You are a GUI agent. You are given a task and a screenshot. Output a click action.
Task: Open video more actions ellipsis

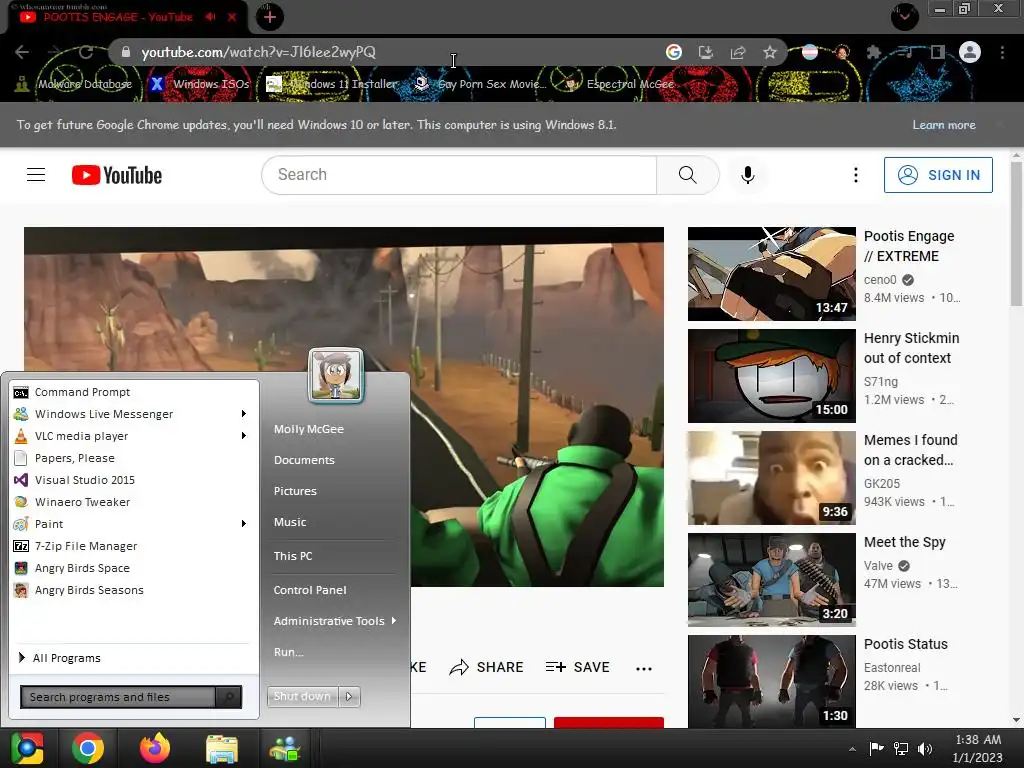644,667
